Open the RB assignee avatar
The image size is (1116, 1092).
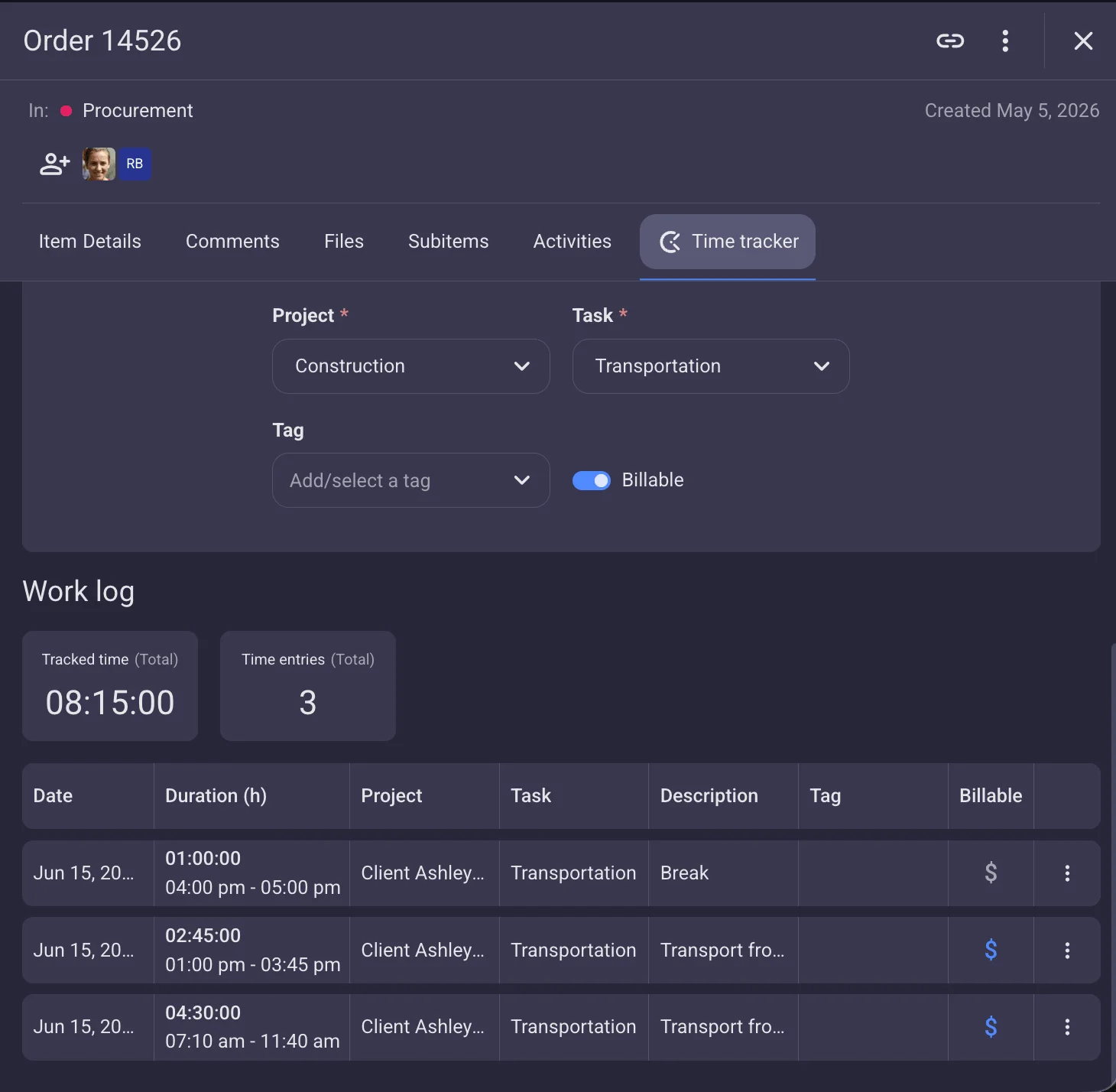[135, 164]
